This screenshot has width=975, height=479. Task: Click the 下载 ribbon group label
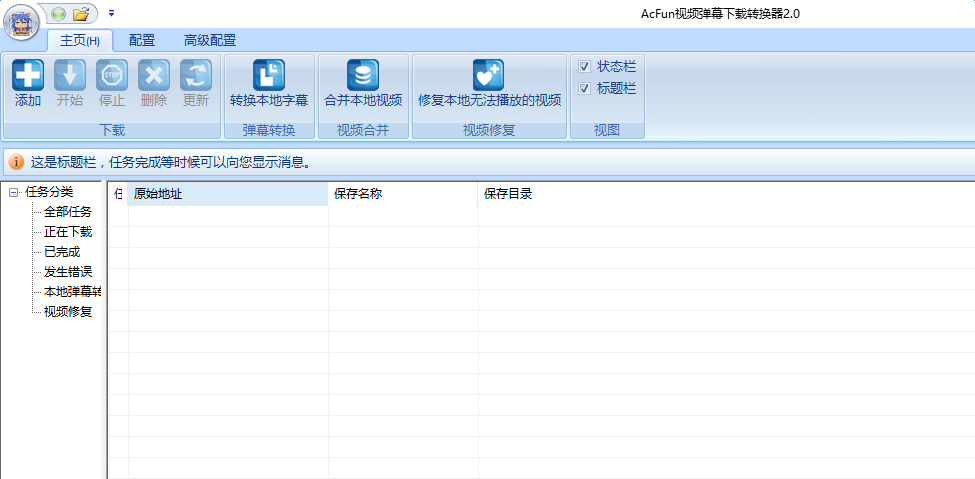112,130
